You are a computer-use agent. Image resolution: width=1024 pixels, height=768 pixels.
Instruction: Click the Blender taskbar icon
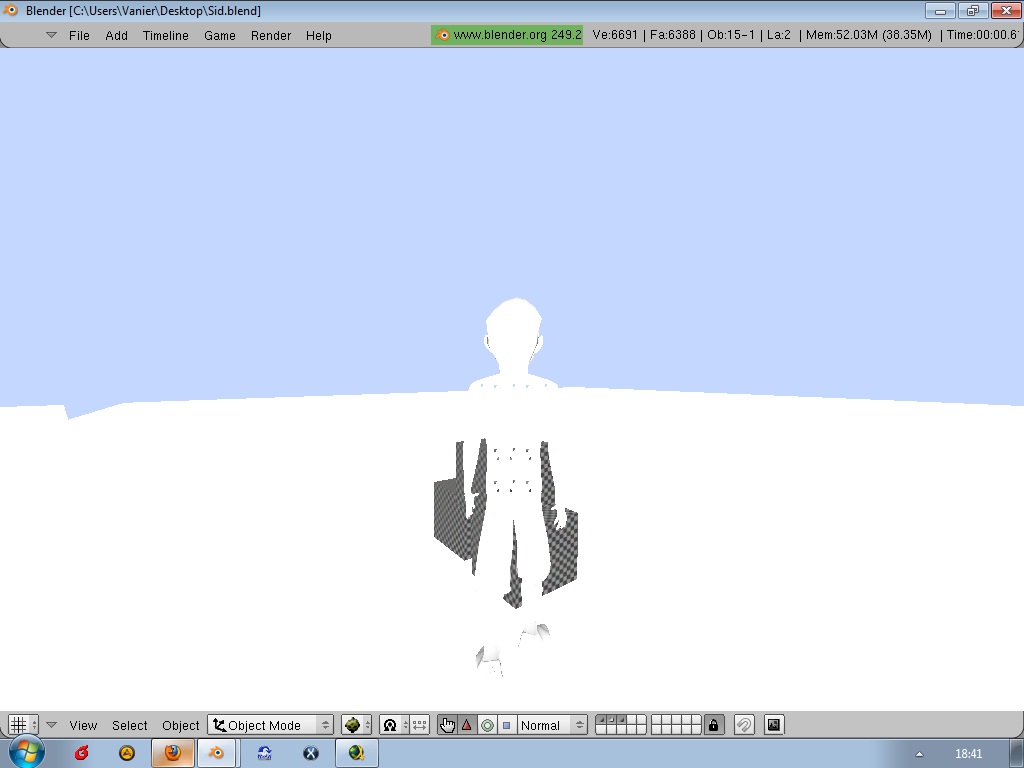click(x=216, y=753)
